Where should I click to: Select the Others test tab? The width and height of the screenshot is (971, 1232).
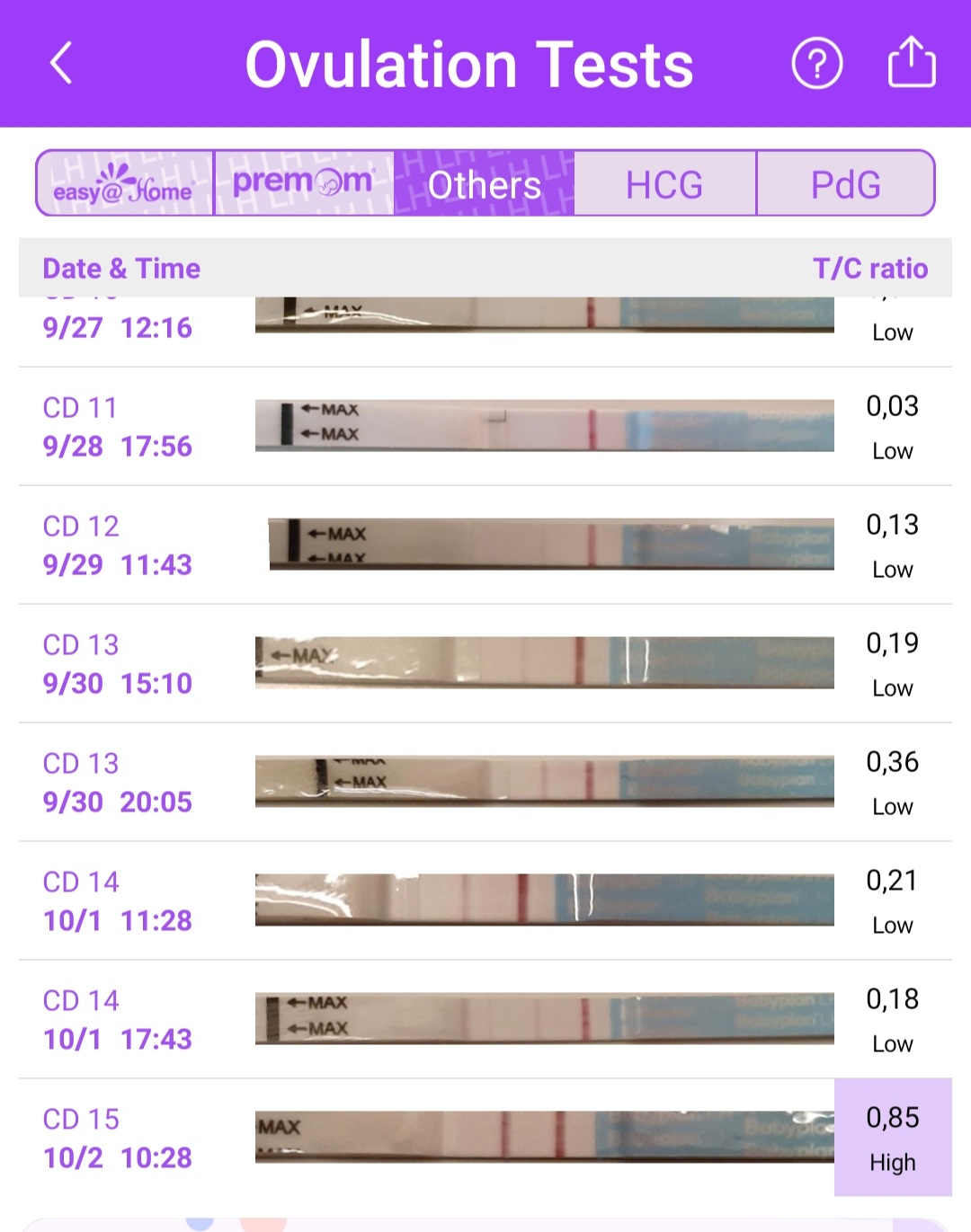[485, 184]
